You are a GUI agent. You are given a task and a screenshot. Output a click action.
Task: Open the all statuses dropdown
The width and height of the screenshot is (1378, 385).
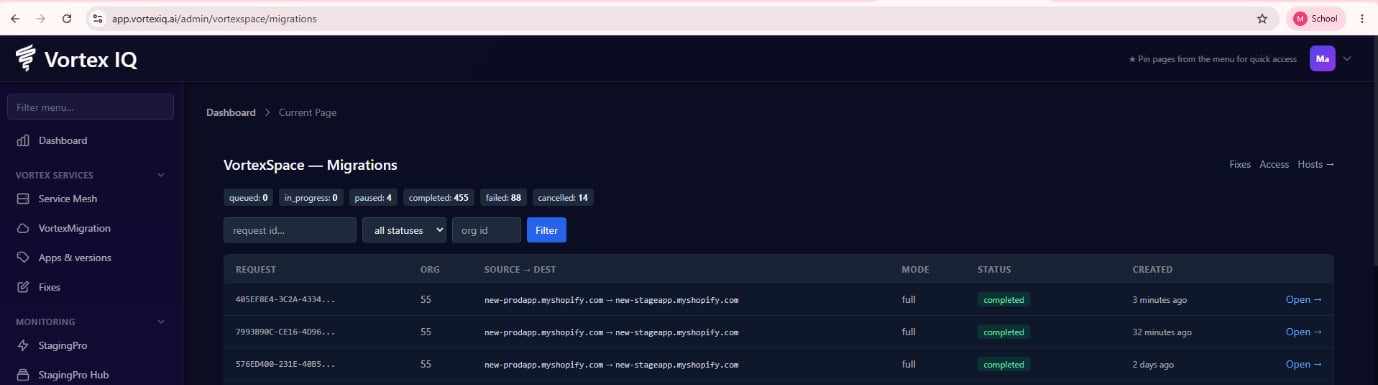coord(404,230)
